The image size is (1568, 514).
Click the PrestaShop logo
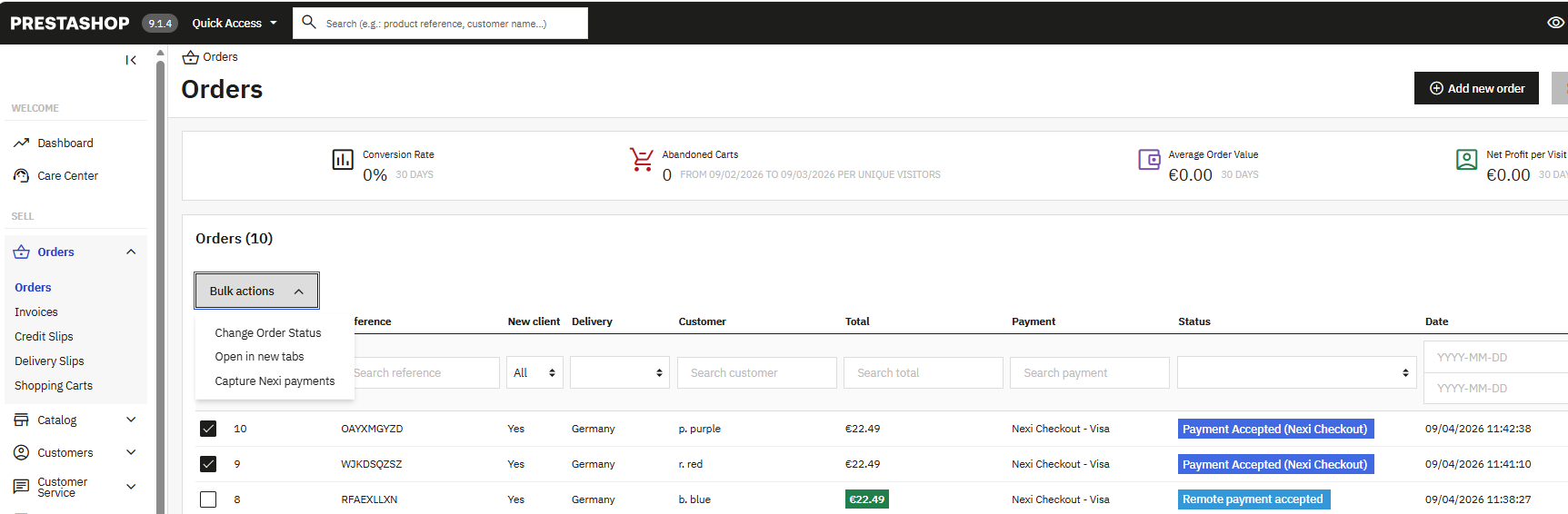70,24
